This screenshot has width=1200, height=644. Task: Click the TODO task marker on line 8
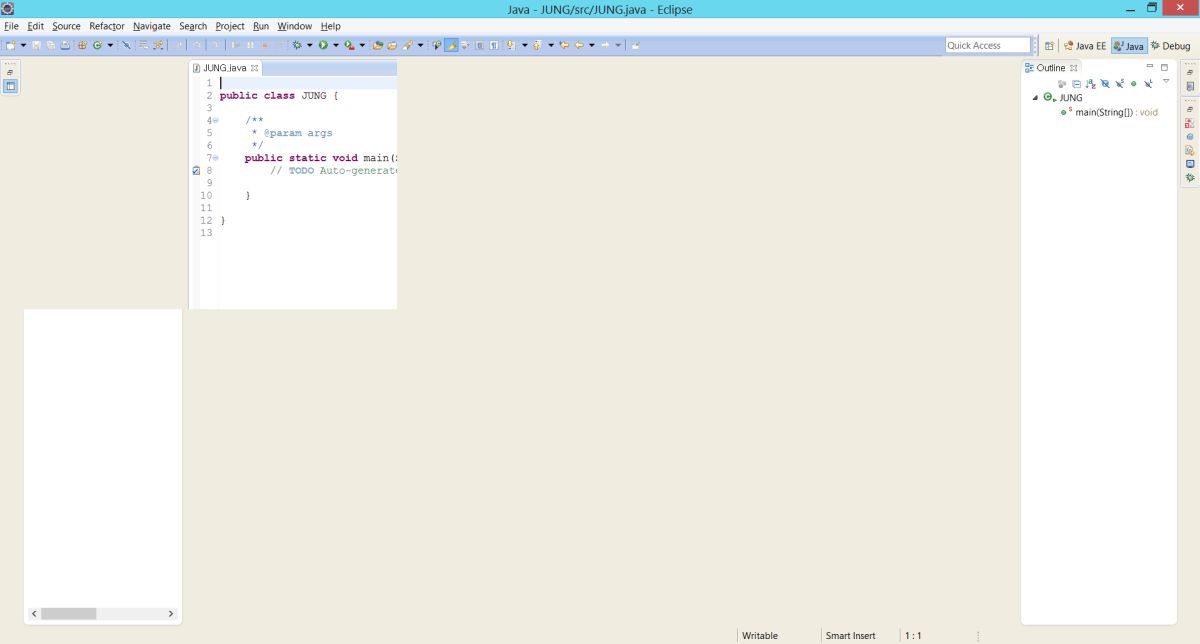196,171
